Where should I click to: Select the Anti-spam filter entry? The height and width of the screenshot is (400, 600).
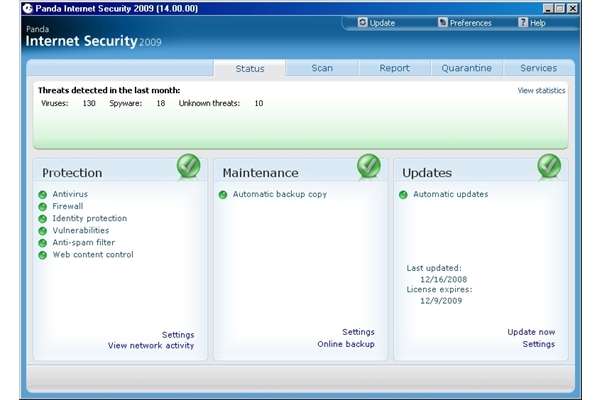click(83, 243)
